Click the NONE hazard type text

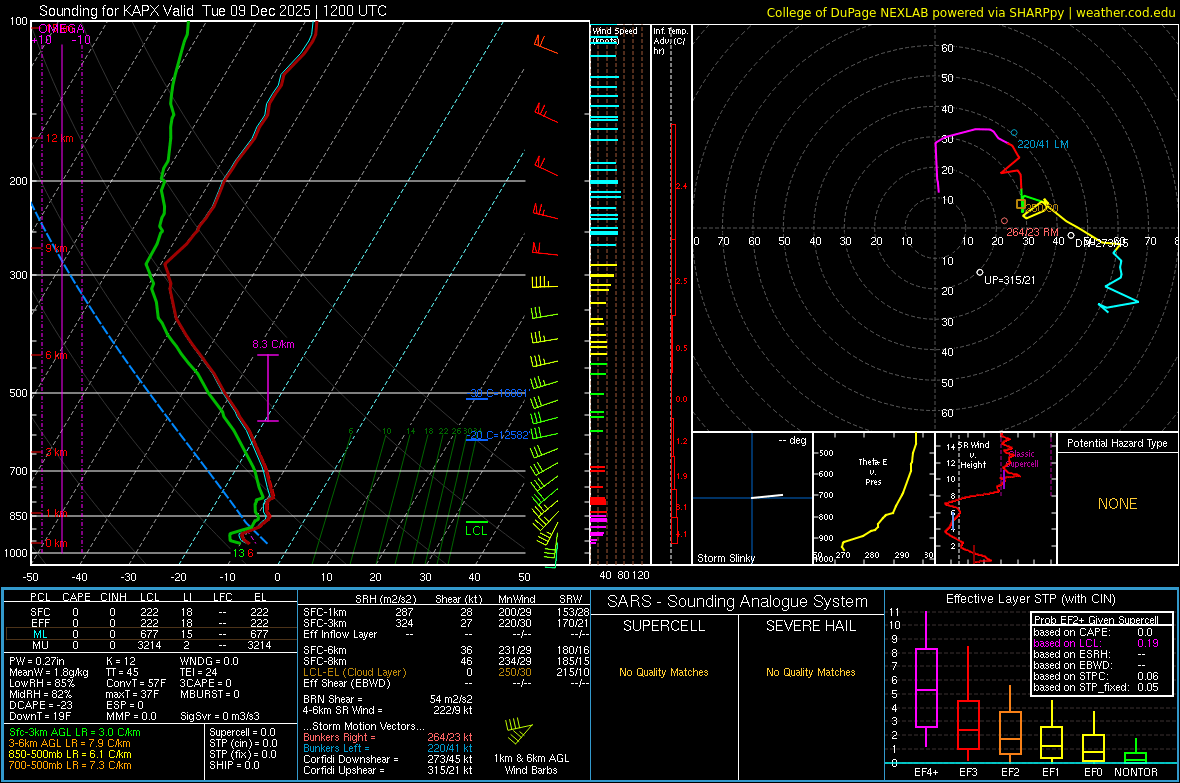click(x=1117, y=504)
